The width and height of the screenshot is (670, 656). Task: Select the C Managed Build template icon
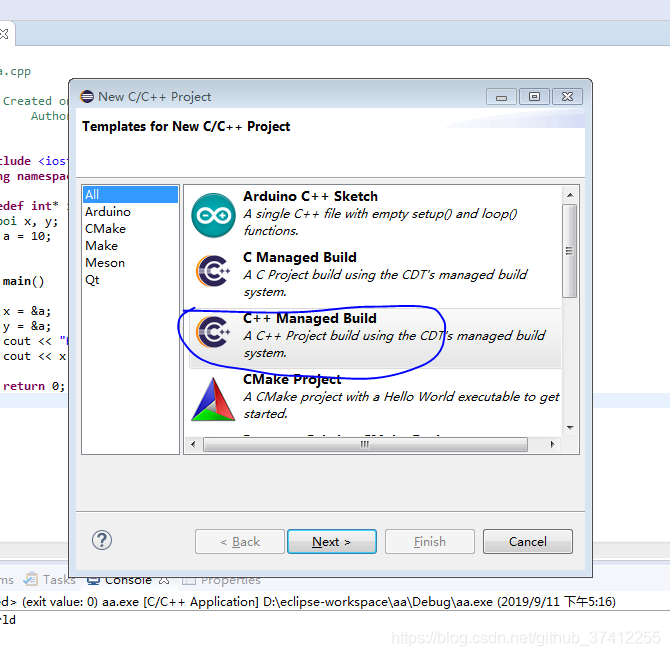[x=213, y=271]
